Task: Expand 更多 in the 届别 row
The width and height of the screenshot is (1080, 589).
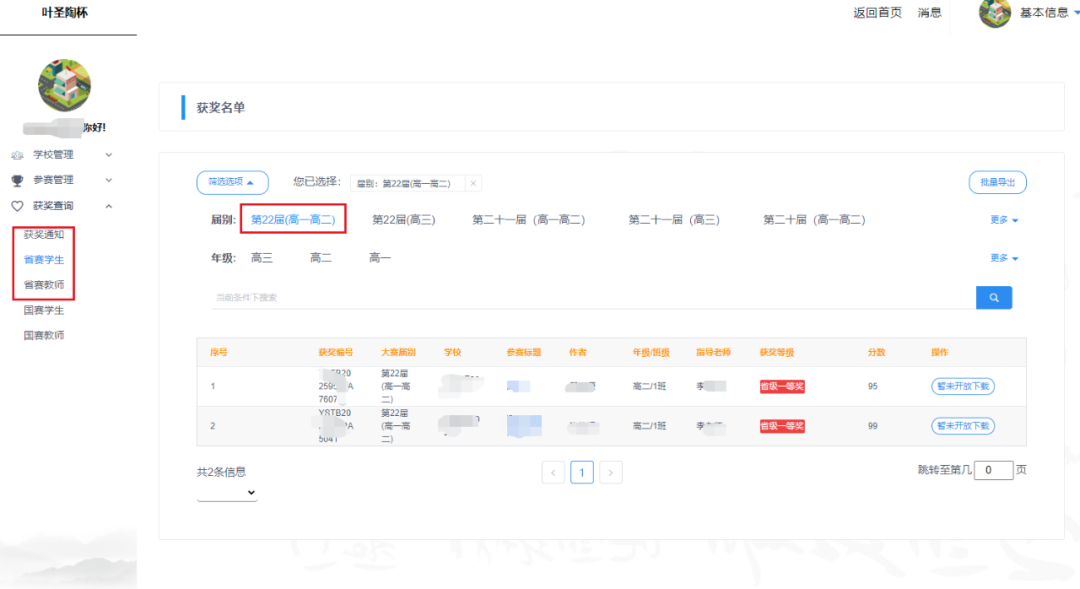Action: pos(1003,220)
